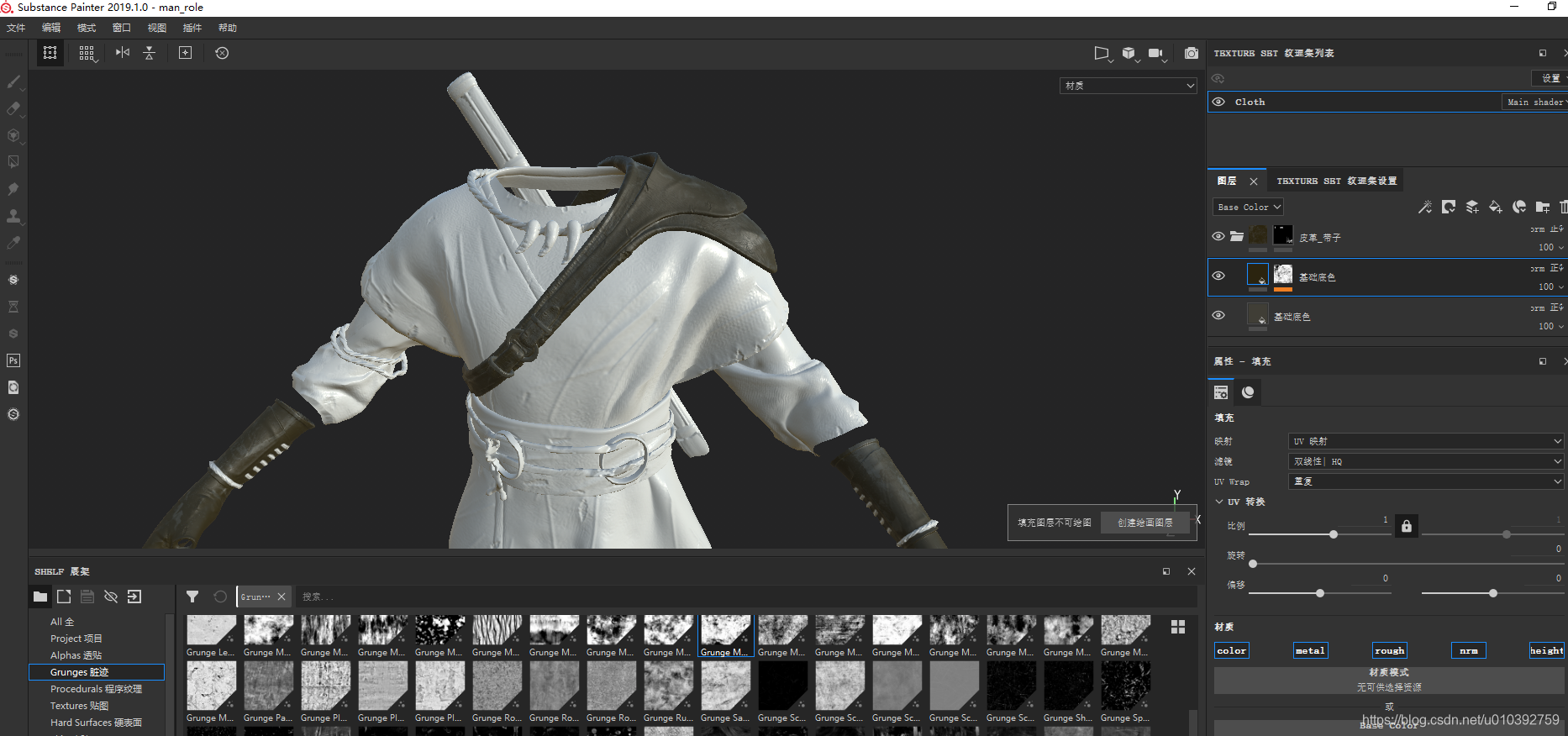Screen dimensions: 1568x736
Task: Open the 双线性 | HQ filter dropdown
Action: coord(1426,461)
